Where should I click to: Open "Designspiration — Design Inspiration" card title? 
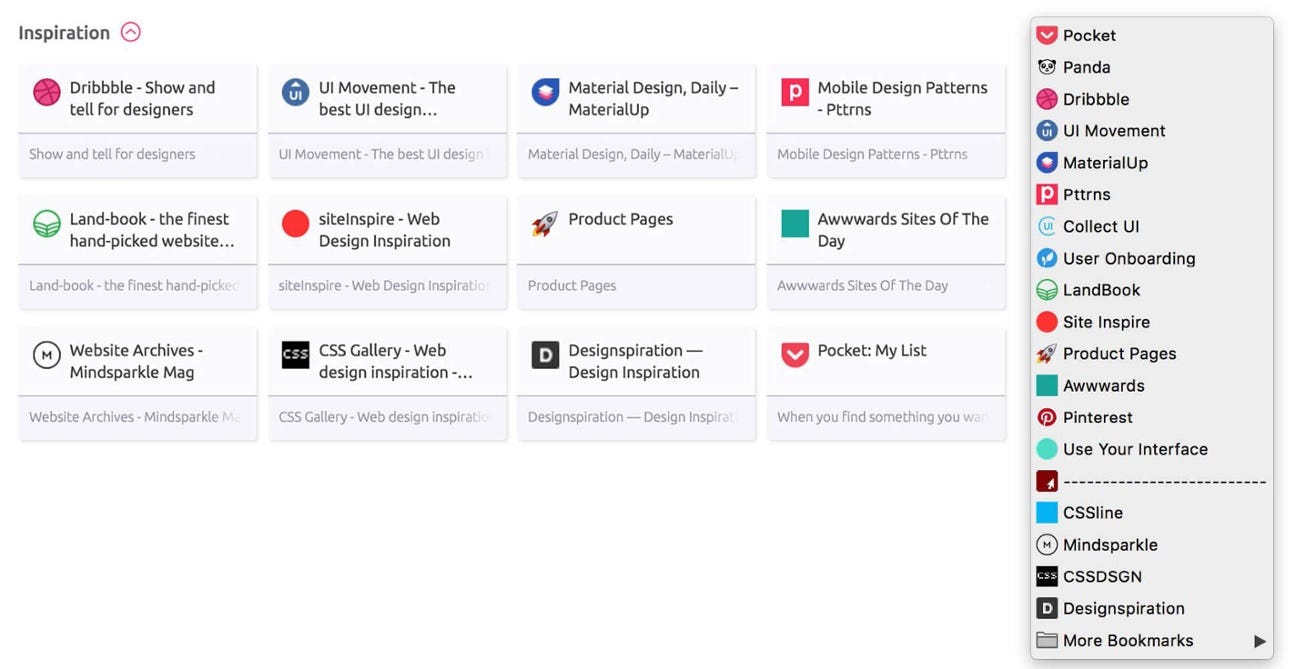point(634,361)
